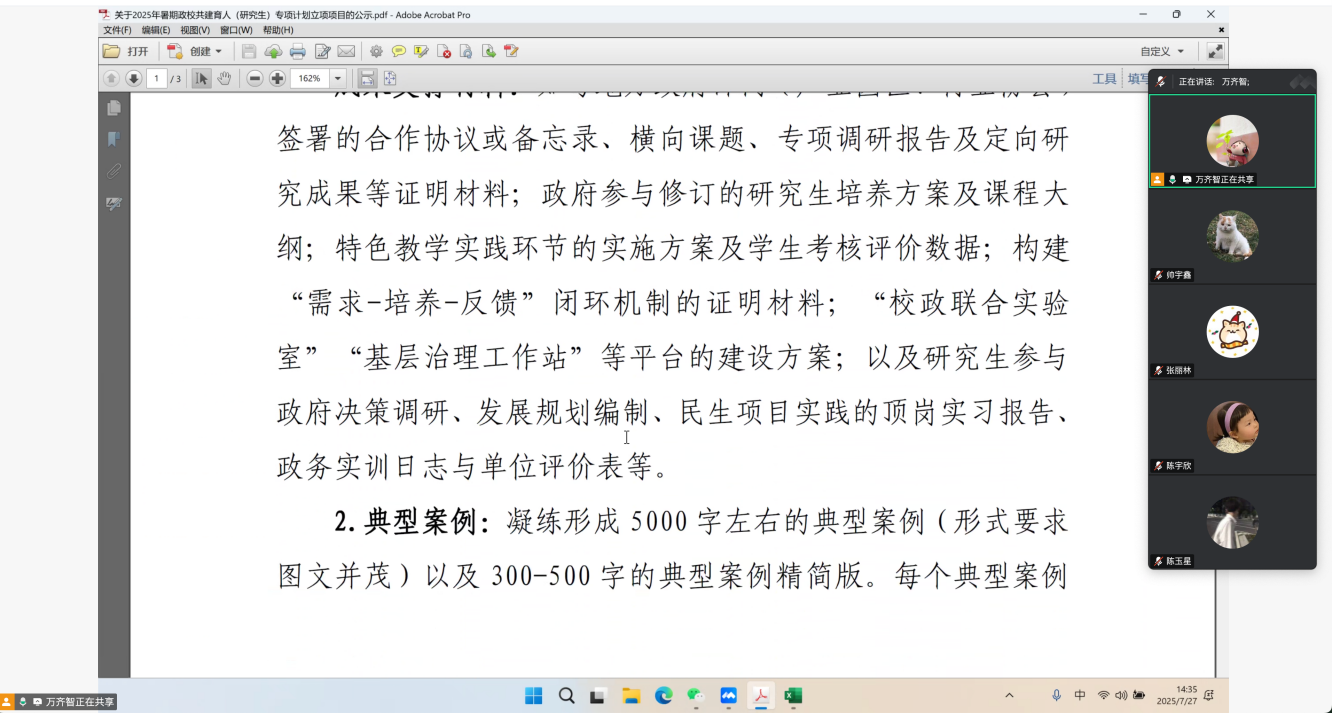Toggle fit-width scrolling mode
The width and height of the screenshot is (1332, 713).
[x=367, y=78]
